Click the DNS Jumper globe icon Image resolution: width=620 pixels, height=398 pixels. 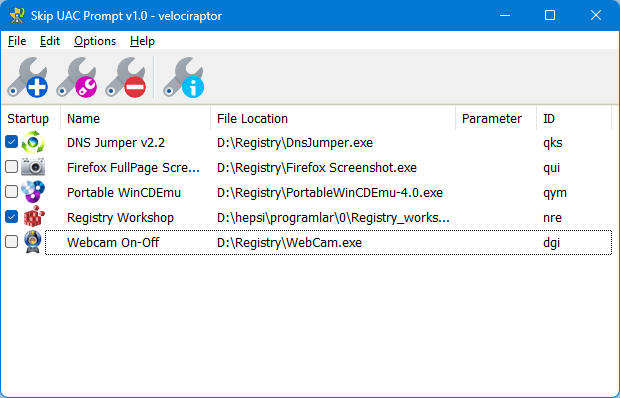coord(33,142)
